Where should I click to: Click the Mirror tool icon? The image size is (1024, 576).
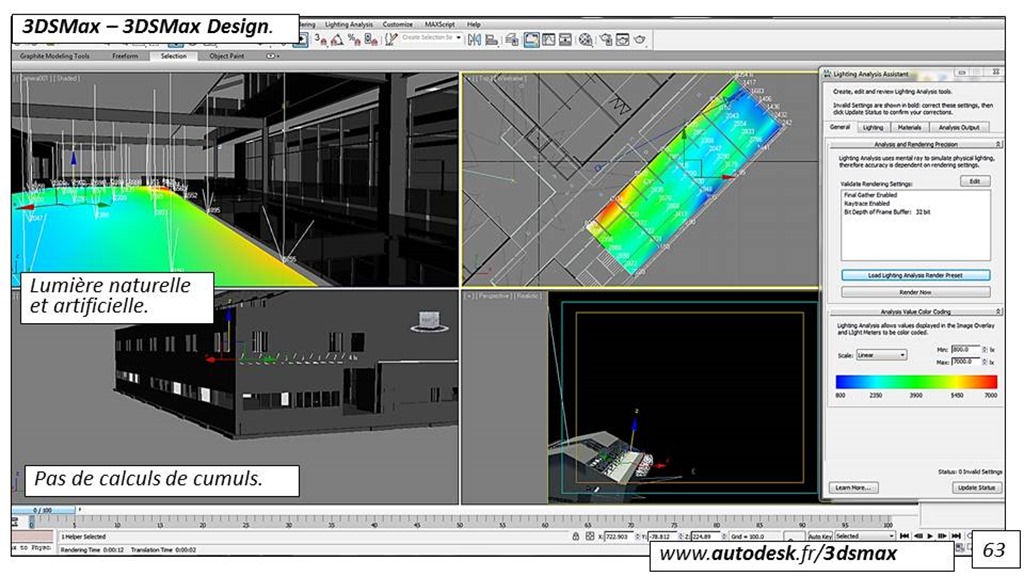(x=474, y=39)
